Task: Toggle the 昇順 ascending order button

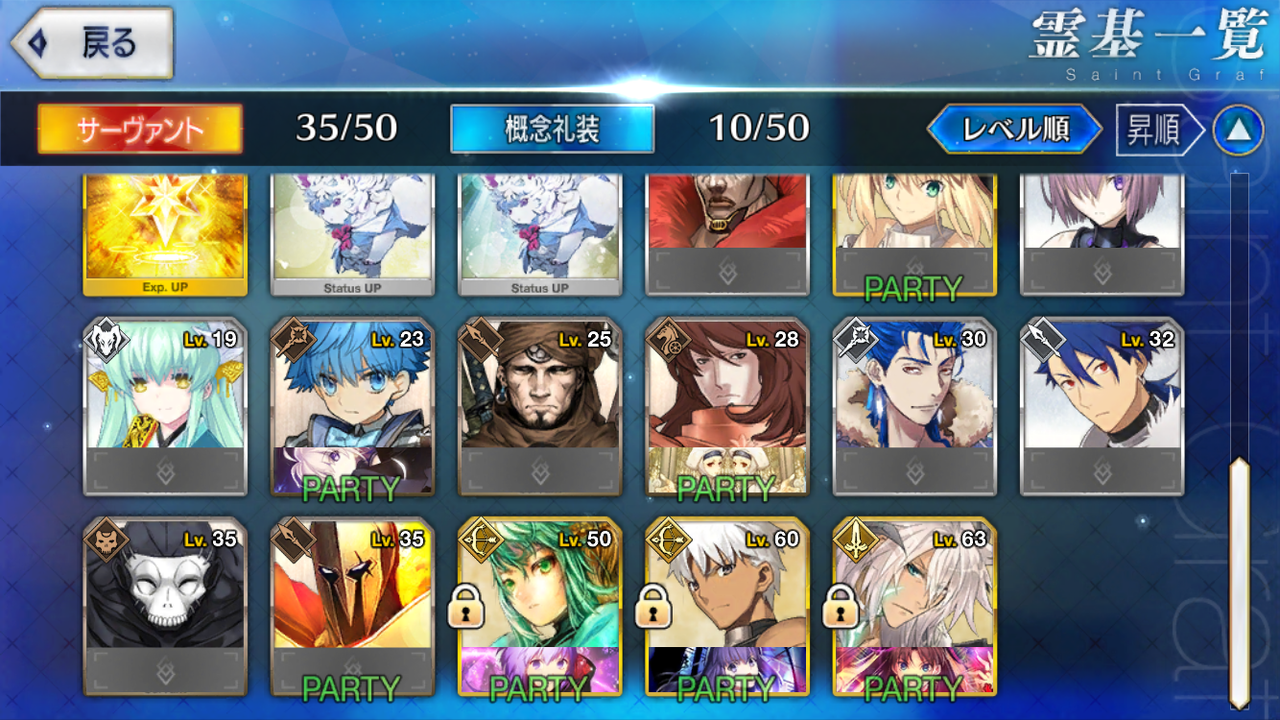Action: tap(1160, 130)
